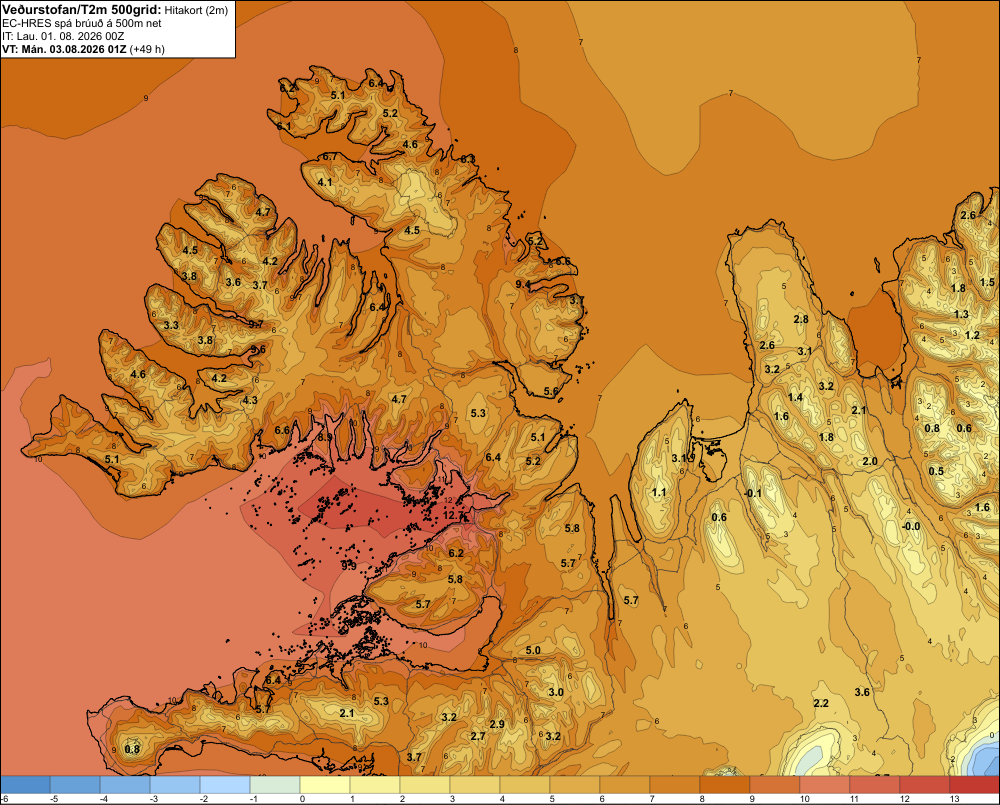Click the 2.0 temperature value
The height and width of the screenshot is (805, 1000).
point(870,461)
